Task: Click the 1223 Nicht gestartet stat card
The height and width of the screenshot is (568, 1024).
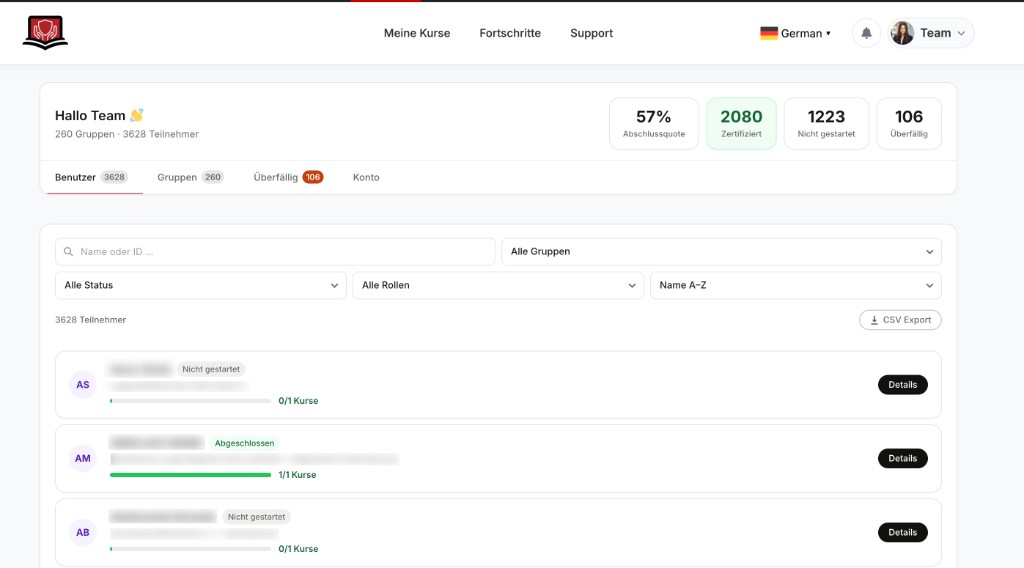Action: point(826,123)
